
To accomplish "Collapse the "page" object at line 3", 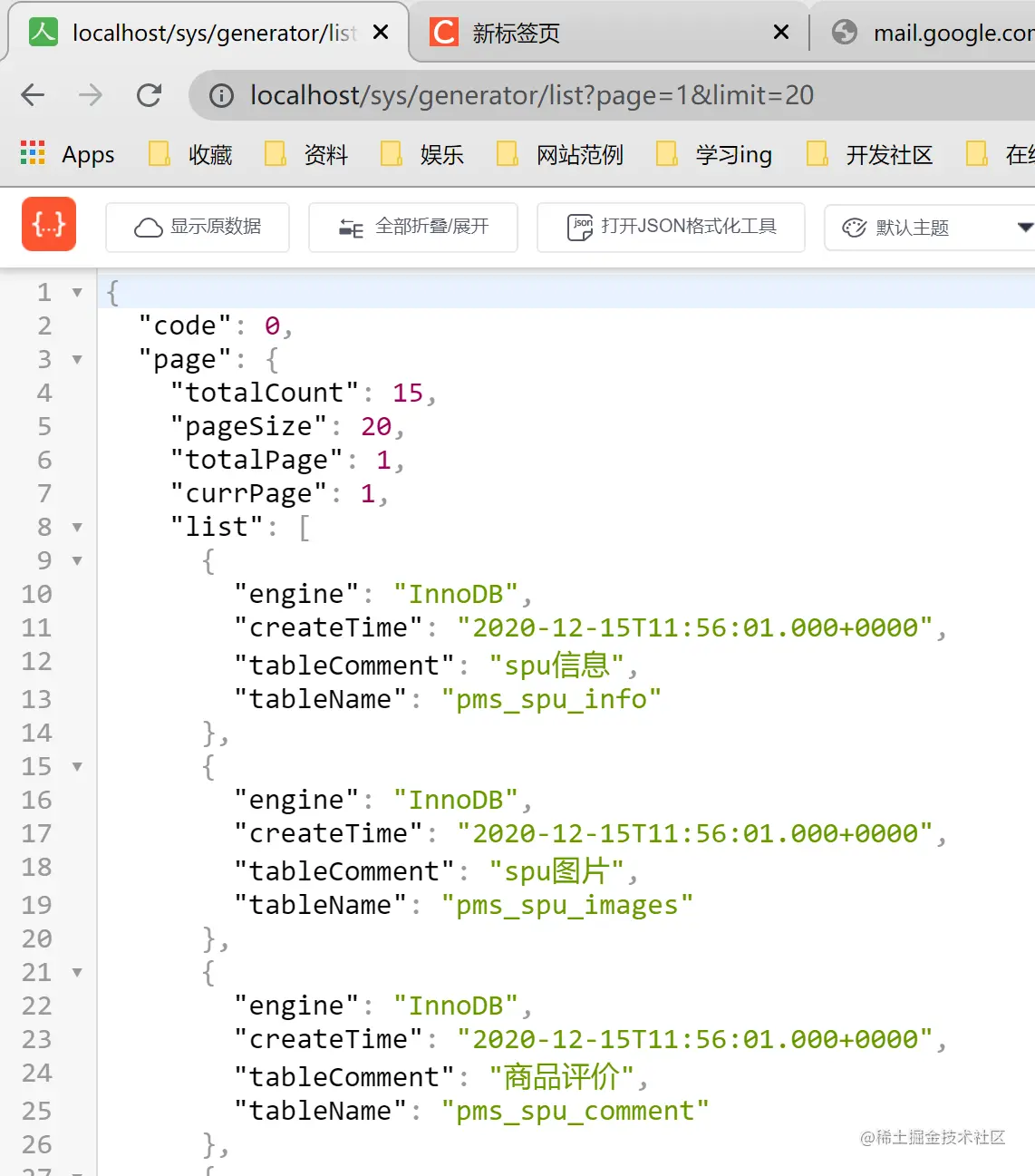I will [x=77, y=359].
